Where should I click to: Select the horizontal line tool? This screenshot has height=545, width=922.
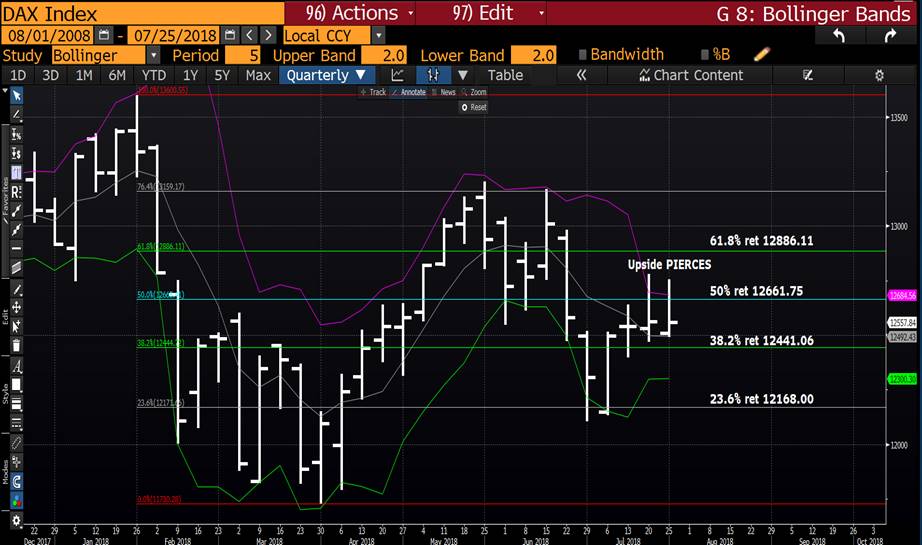(16, 249)
